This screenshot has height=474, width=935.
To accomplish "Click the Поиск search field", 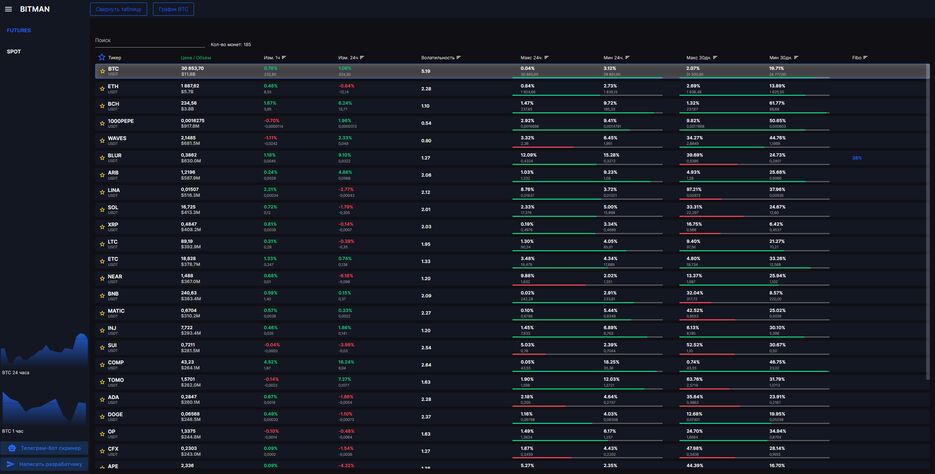I will tap(150, 41).
